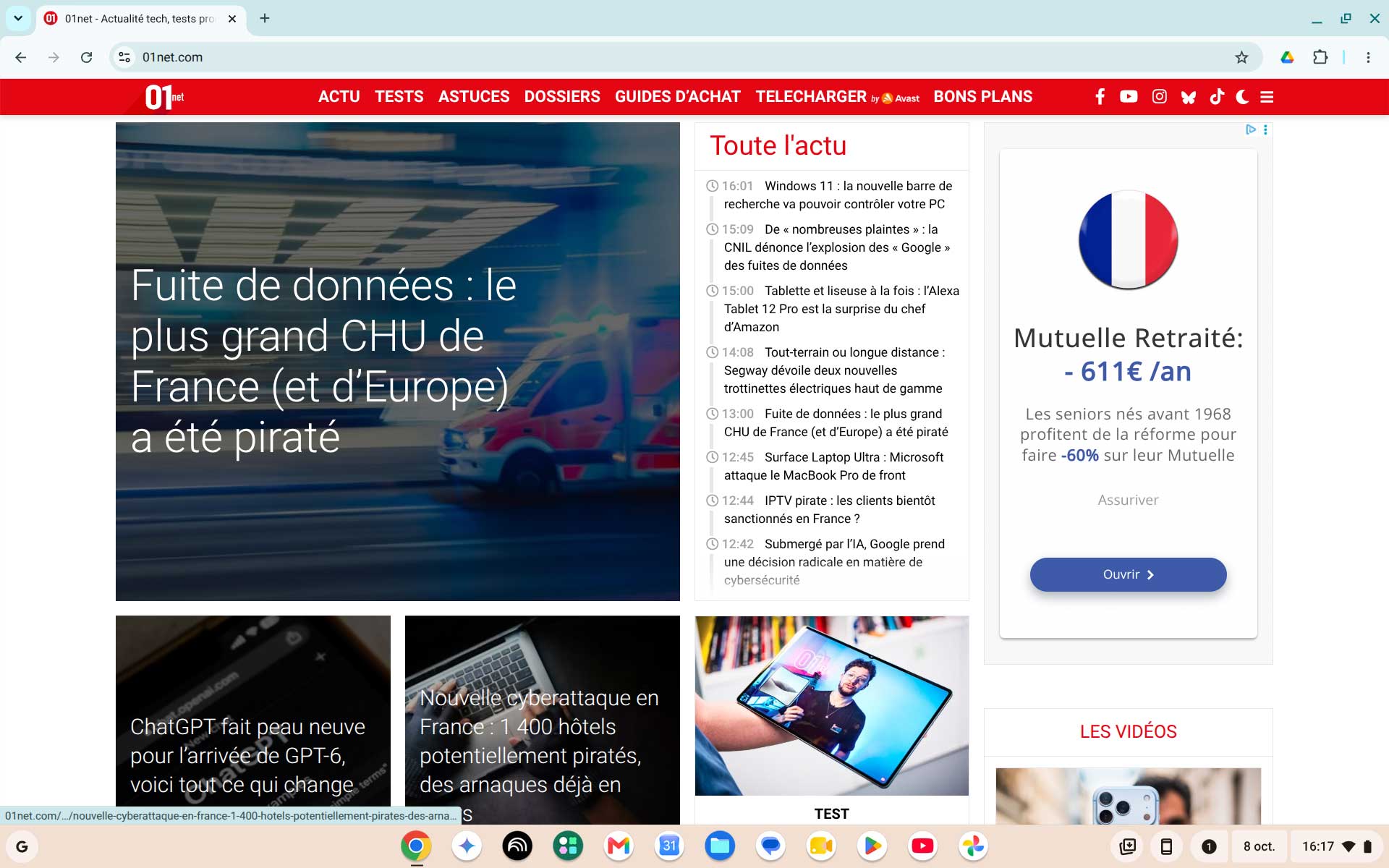
Task: Click the AdChoices triangle icon
Action: pos(1251,129)
